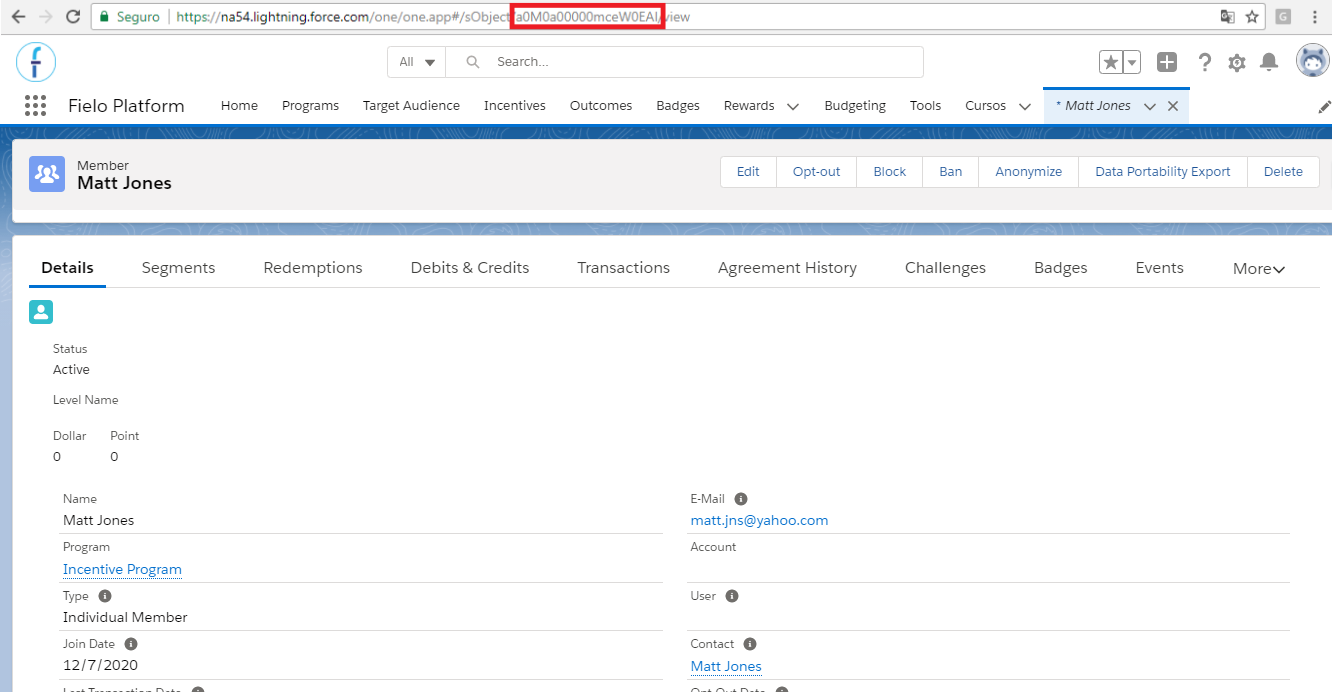Open the Programs nav item
1332x692 pixels.
[310, 106]
